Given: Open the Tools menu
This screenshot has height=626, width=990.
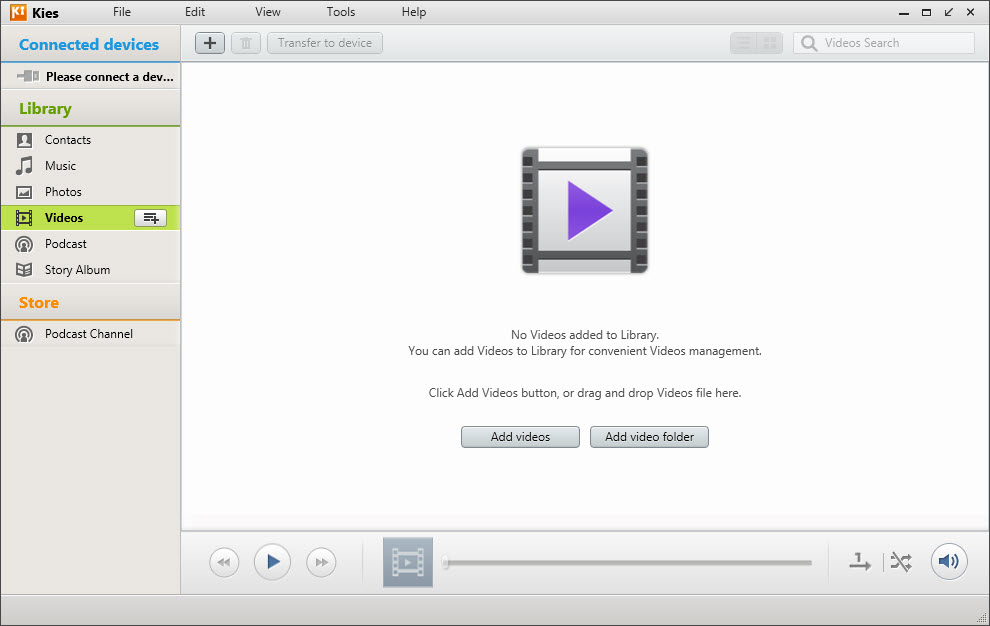Looking at the screenshot, I should click(x=340, y=12).
